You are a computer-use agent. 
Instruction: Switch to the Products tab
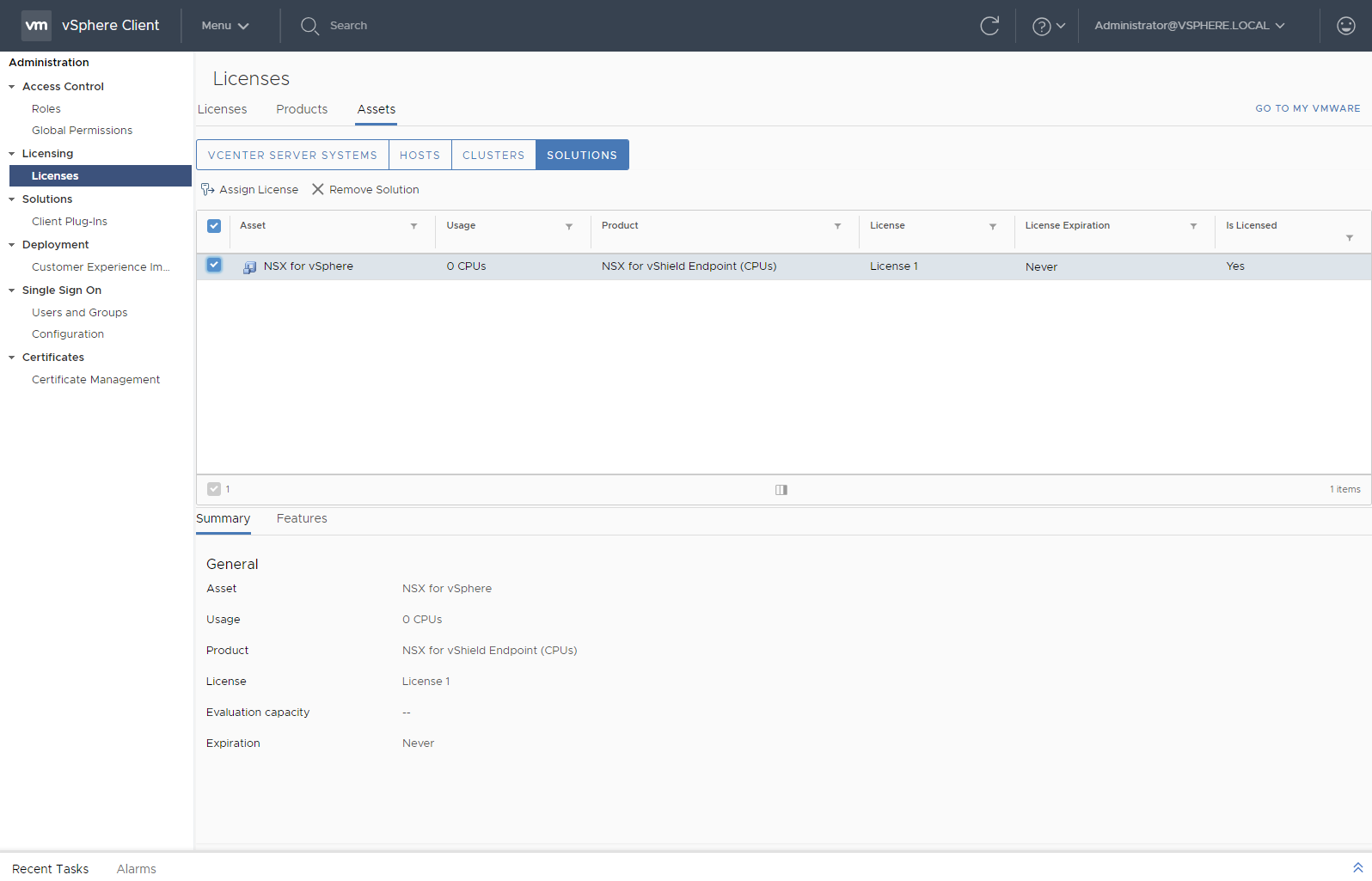pos(302,109)
